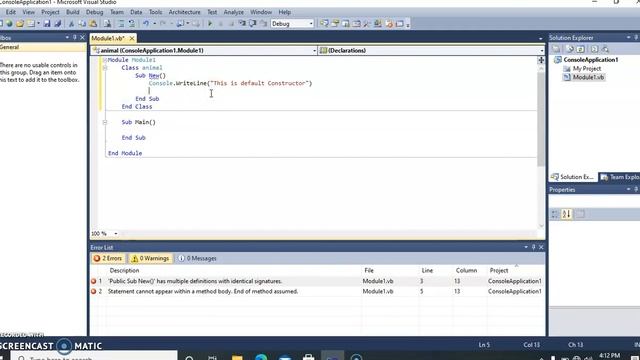
Task: Open the Architecture menu
Action: [184, 12]
